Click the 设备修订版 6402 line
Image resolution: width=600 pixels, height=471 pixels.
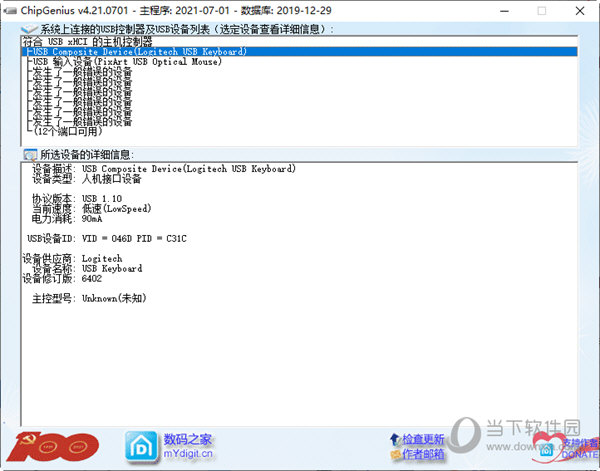click(x=62, y=279)
